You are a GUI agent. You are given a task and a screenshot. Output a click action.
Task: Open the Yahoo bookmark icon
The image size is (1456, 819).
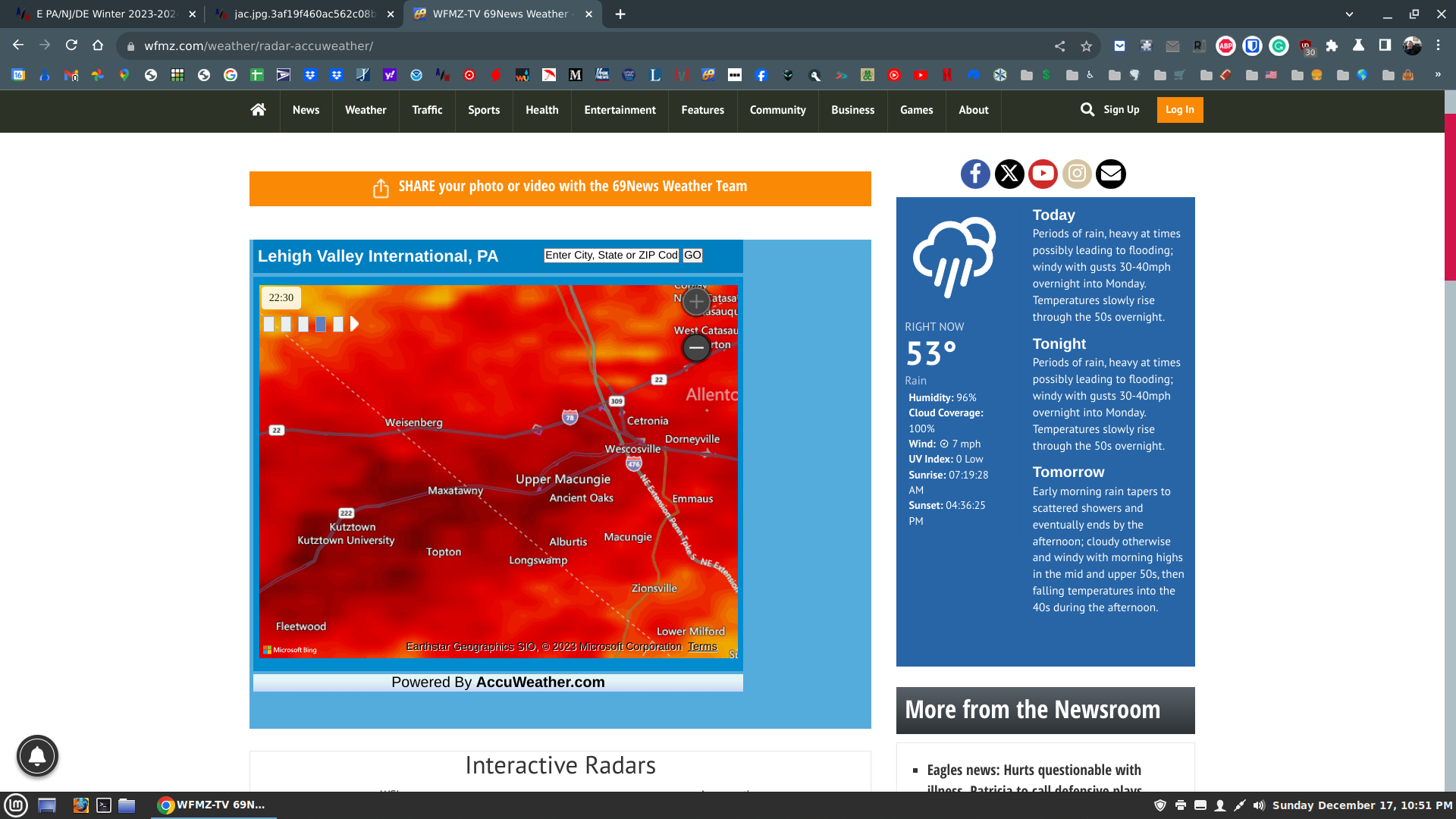[x=390, y=75]
